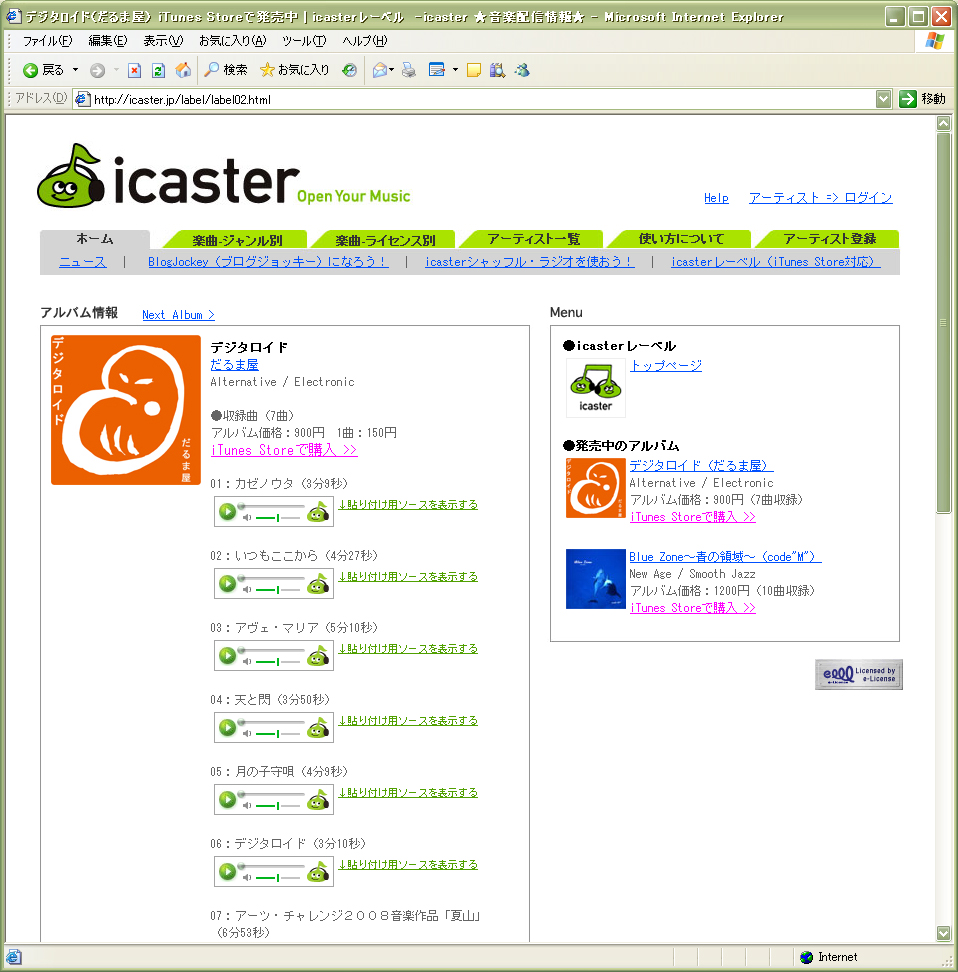
Task: Click the Research toolbar icon
Action: (497, 71)
